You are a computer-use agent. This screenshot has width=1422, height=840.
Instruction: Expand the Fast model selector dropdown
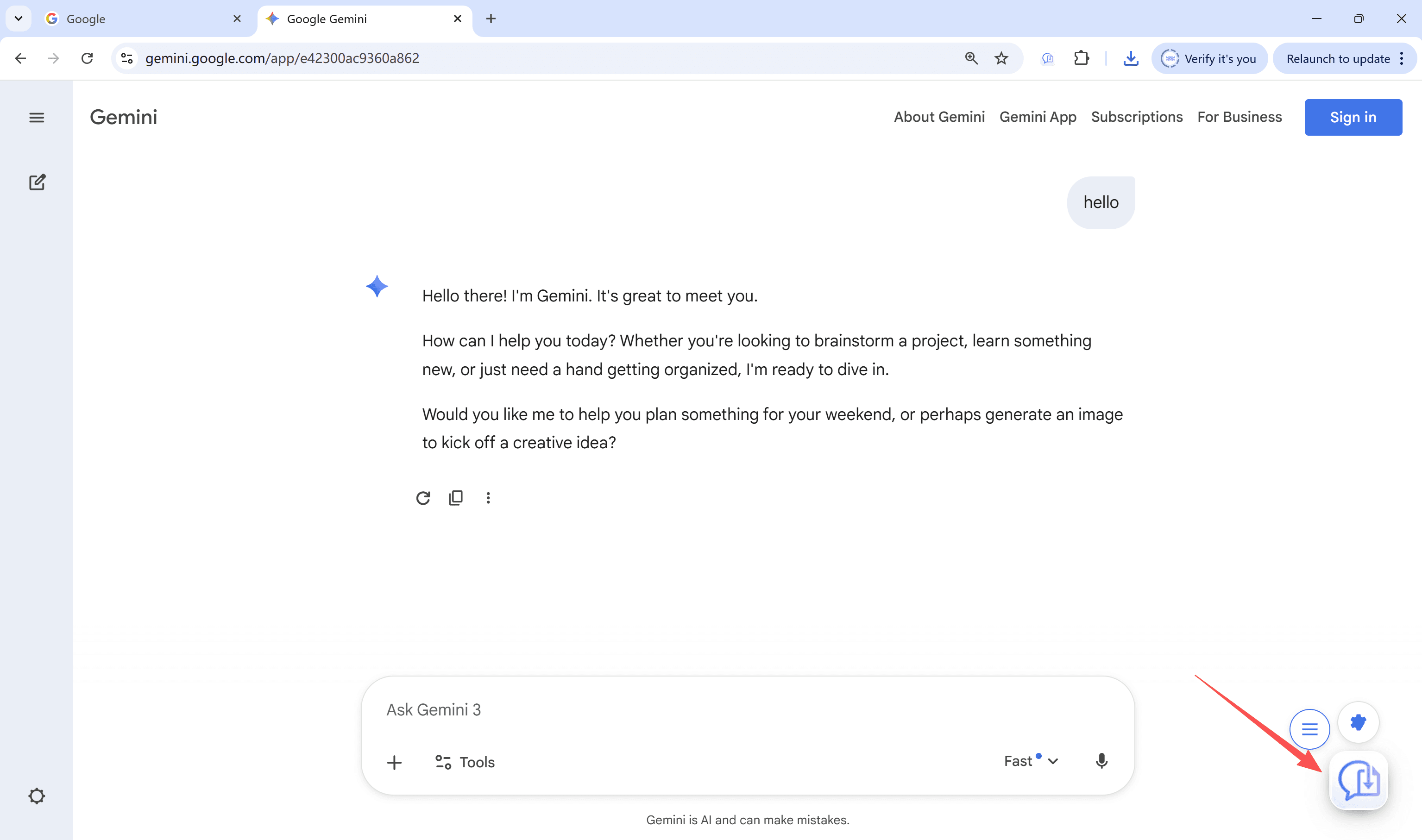pos(1031,761)
